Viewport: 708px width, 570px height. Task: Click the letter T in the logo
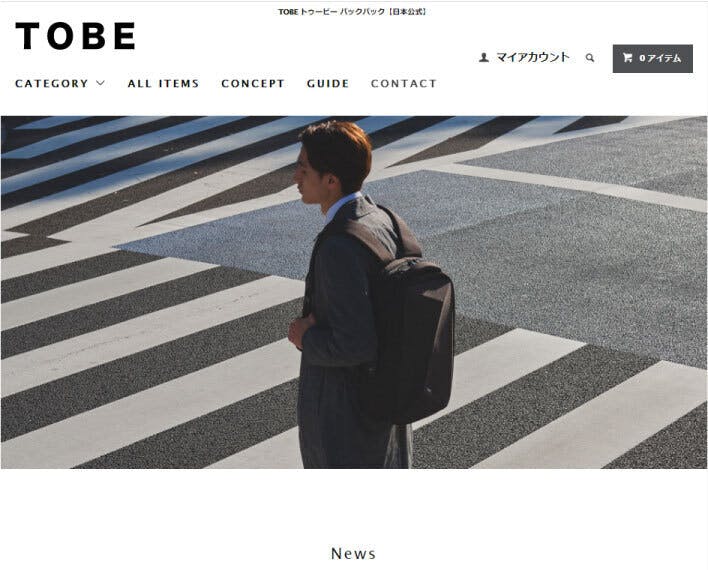coord(28,36)
